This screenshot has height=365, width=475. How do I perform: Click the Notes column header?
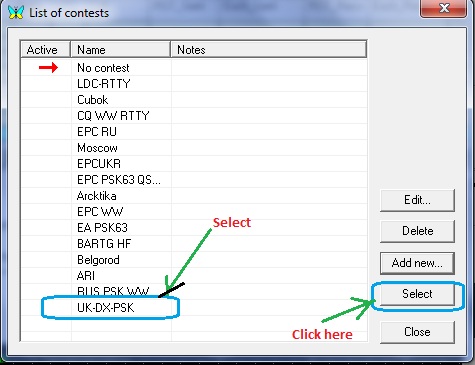[269, 50]
